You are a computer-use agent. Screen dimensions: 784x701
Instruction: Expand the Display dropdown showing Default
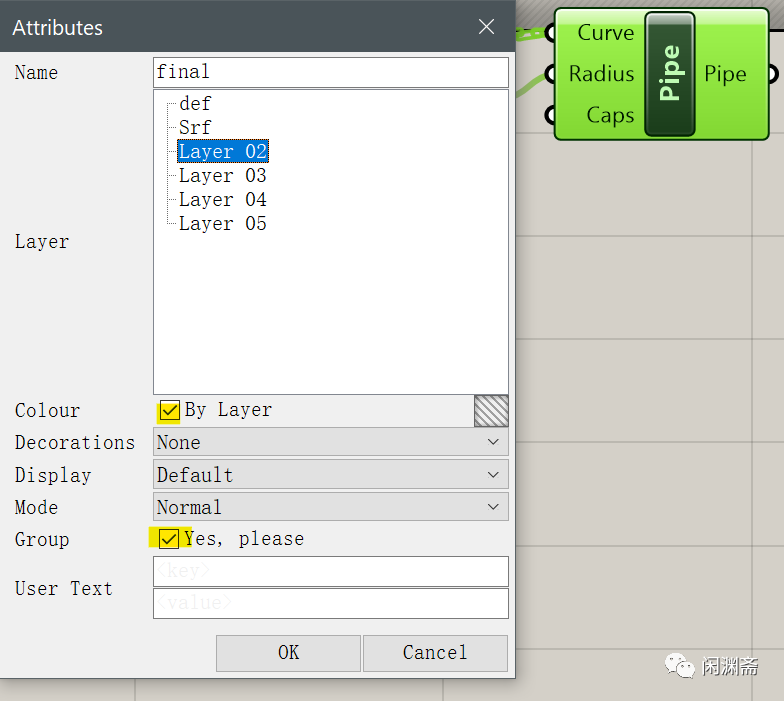point(330,474)
